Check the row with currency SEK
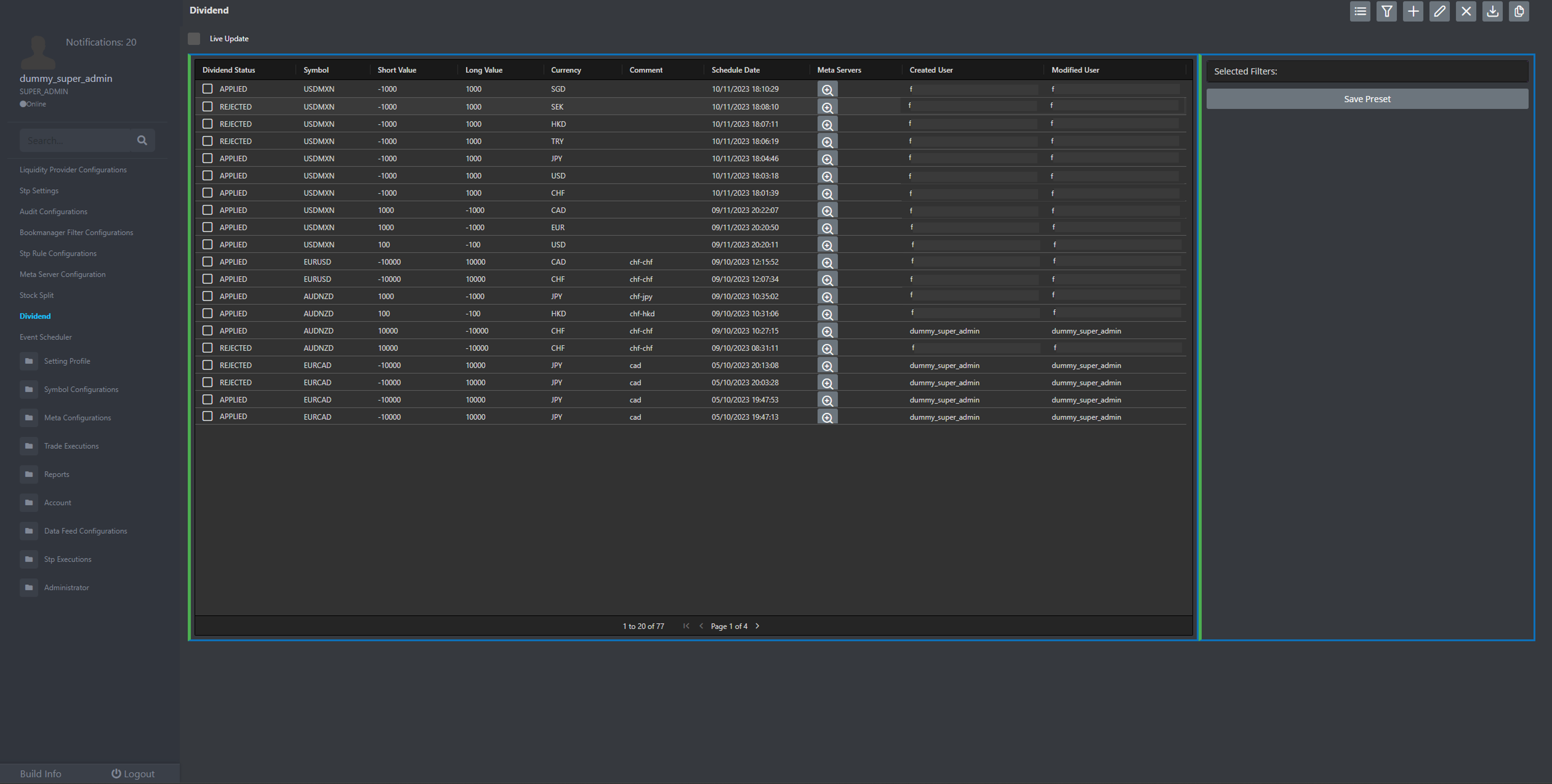Screen dimensions: 1552x784 point(207,107)
